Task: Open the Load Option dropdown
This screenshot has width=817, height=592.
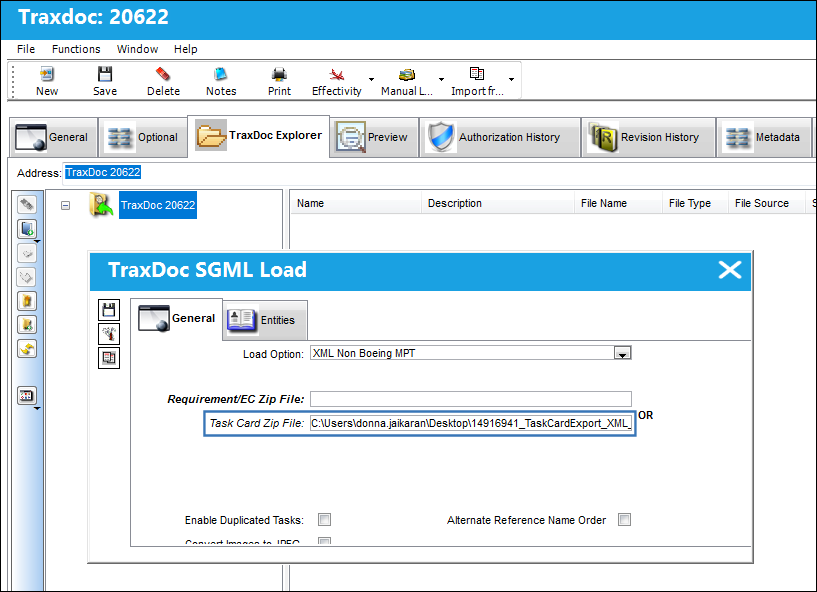Action: tap(623, 353)
